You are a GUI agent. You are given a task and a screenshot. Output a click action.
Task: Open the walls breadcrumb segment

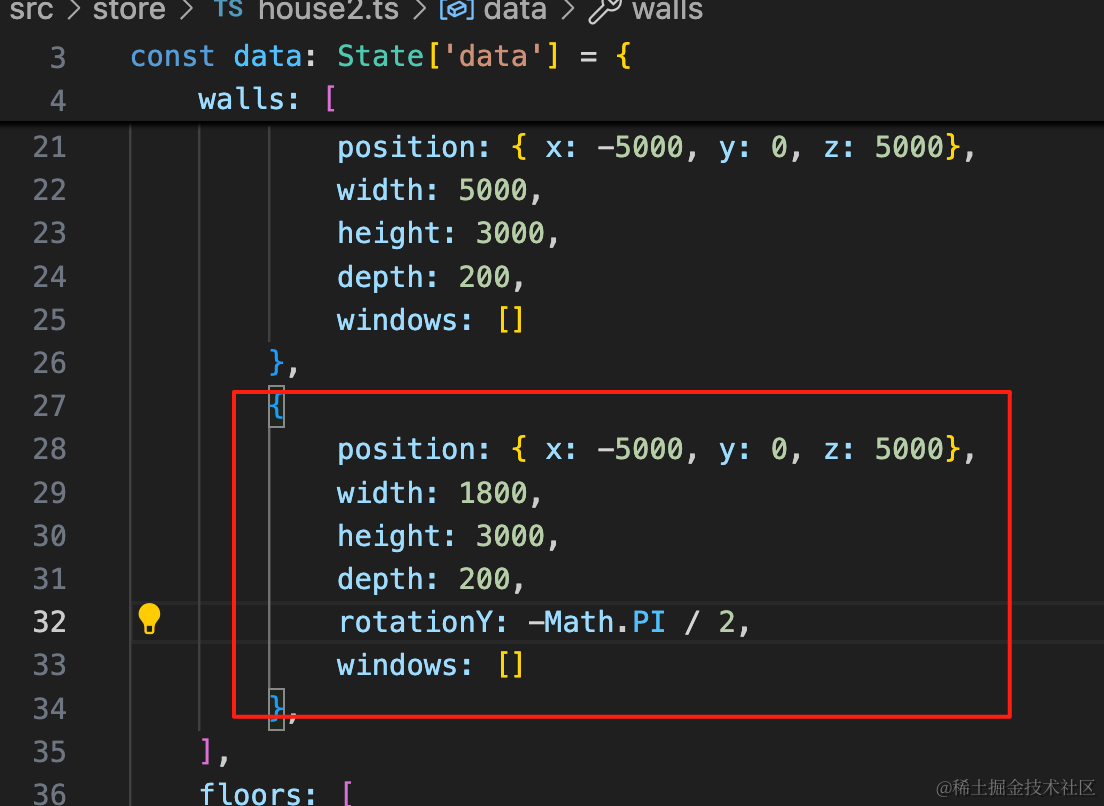(x=667, y=9)
